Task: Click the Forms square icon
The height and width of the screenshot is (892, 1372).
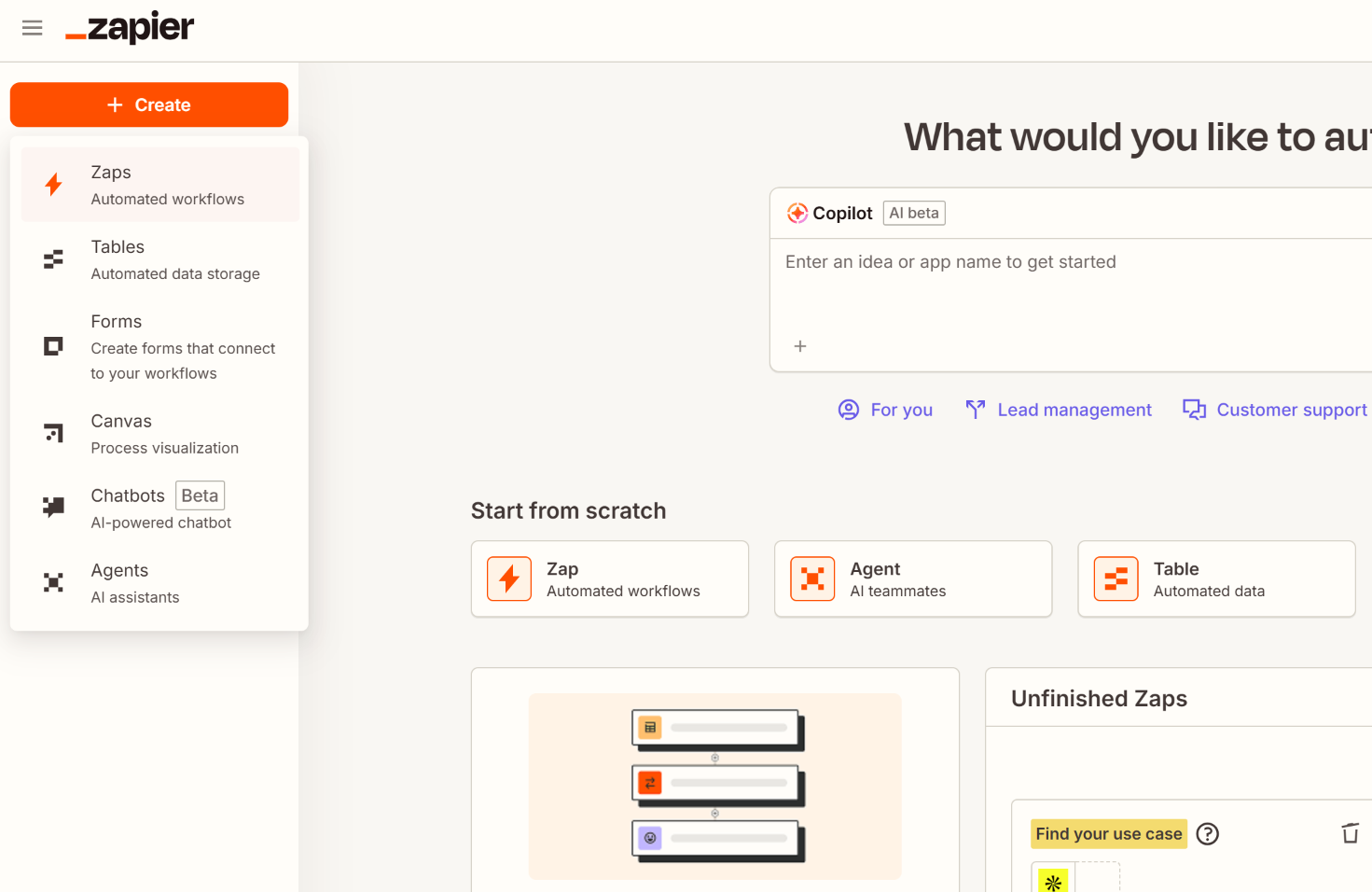Action: point(54,346)
